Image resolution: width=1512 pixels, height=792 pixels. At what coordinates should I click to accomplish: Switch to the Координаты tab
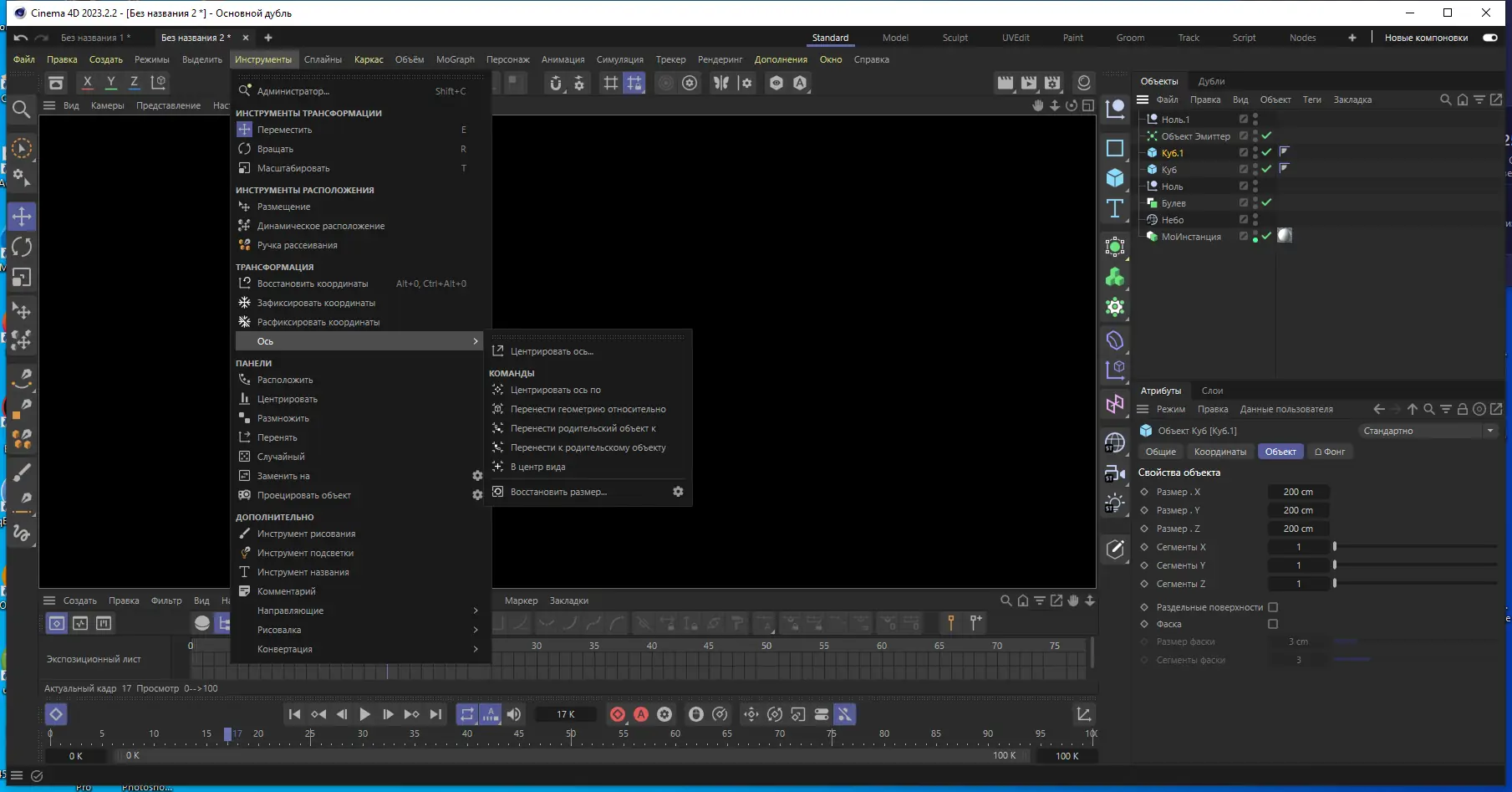tap(1219, 452)
